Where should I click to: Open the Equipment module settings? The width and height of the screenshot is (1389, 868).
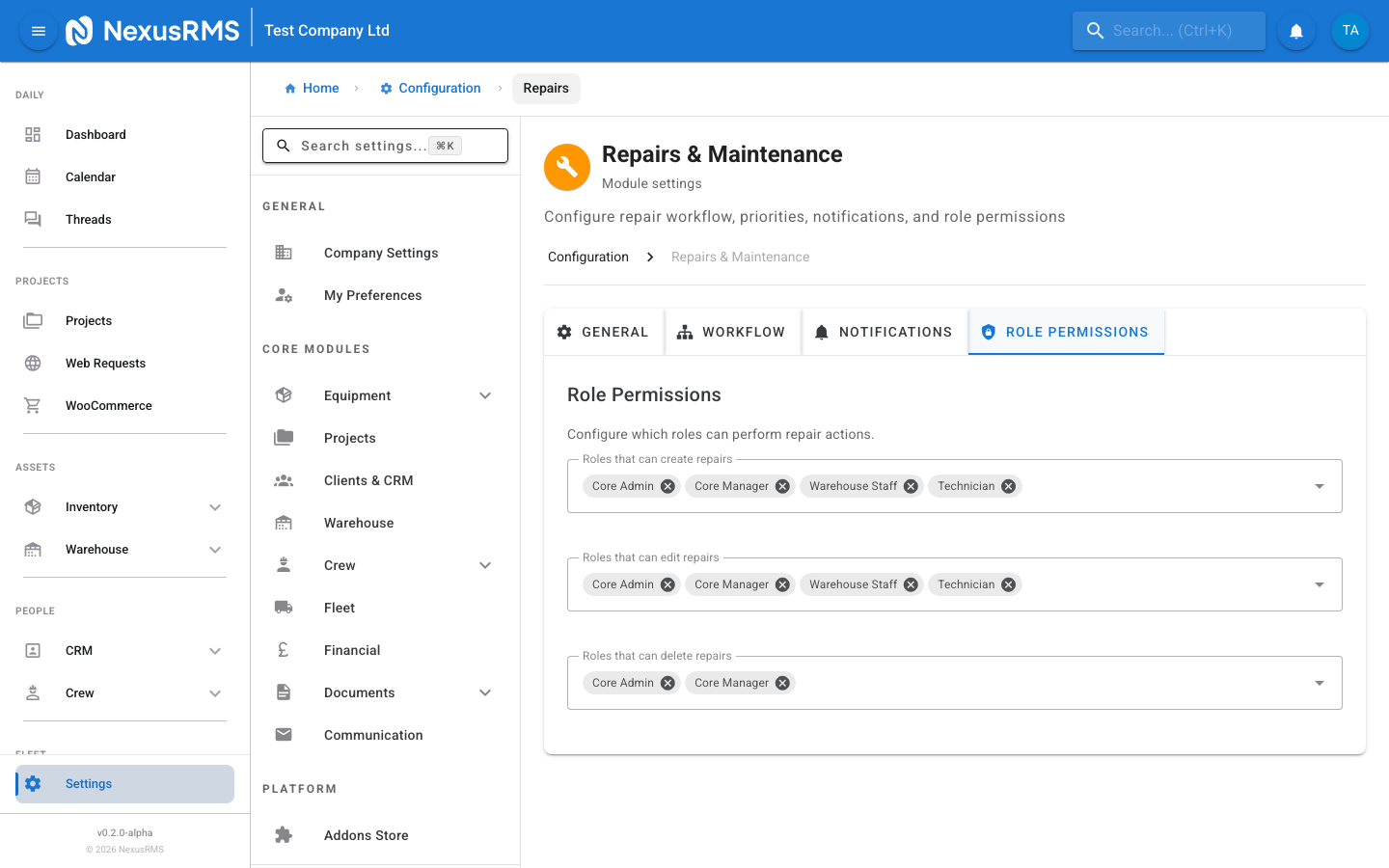point(357,394)
